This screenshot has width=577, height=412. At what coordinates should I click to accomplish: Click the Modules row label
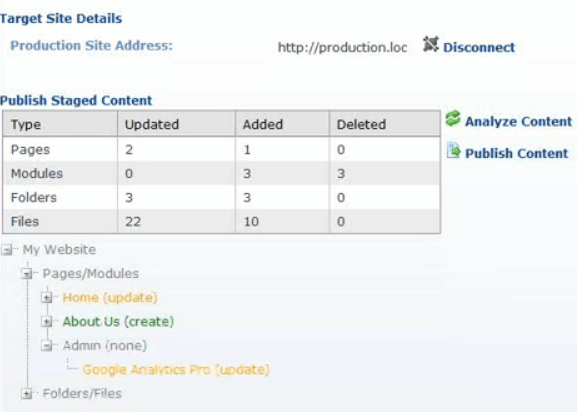[x=37, y=173]
